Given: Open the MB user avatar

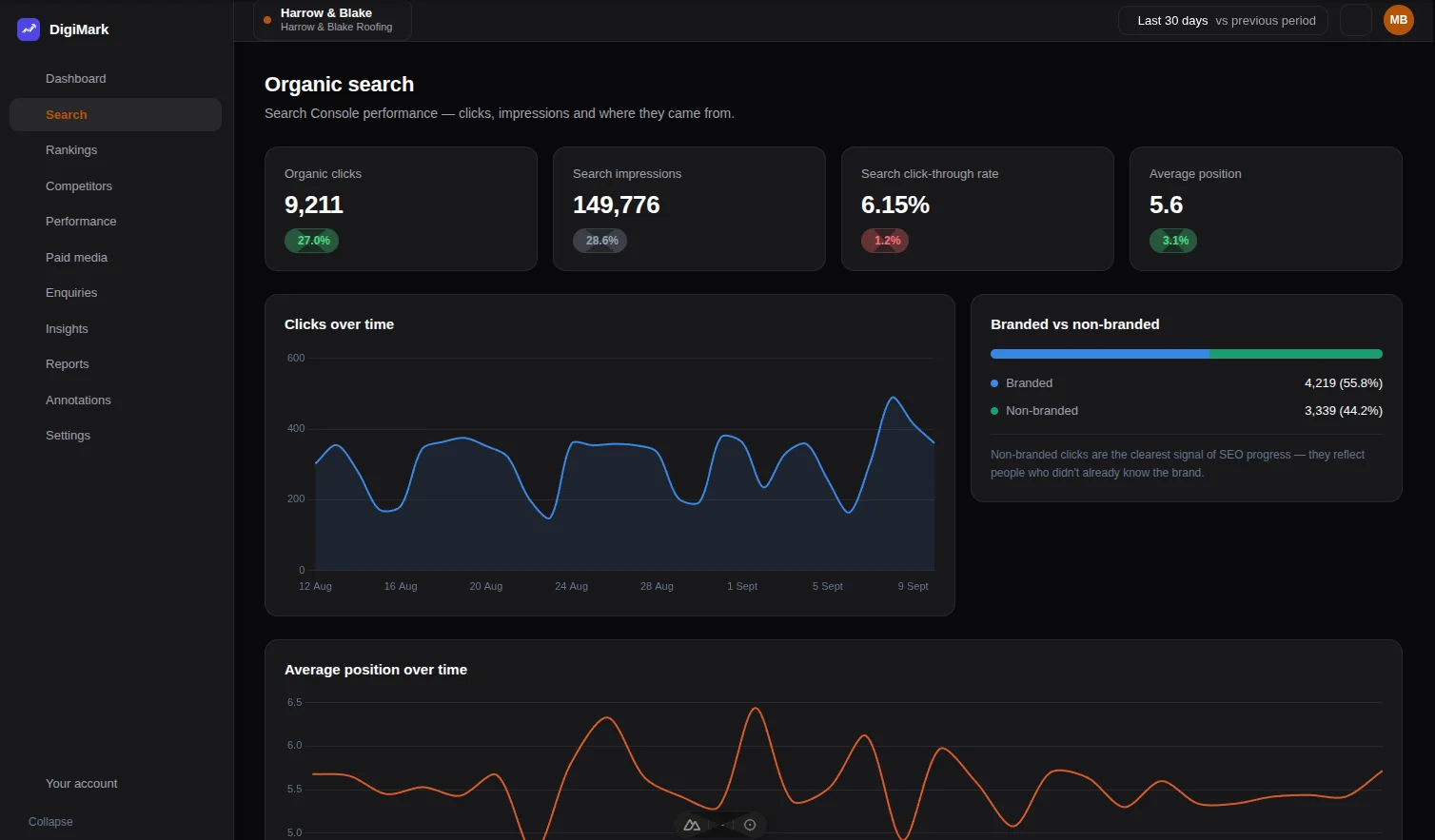Looking at the screenshot, I should click(x=1398, y=20).
